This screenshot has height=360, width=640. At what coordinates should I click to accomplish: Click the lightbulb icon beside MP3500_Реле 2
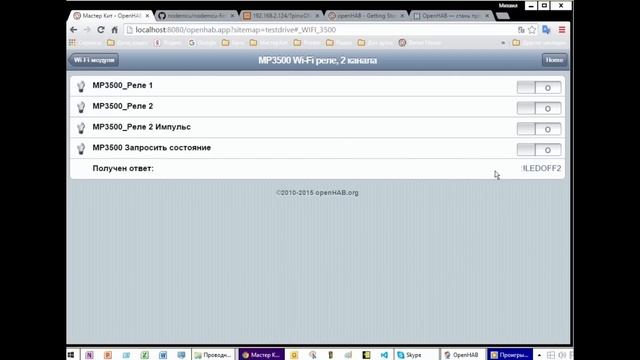point(81,107)
